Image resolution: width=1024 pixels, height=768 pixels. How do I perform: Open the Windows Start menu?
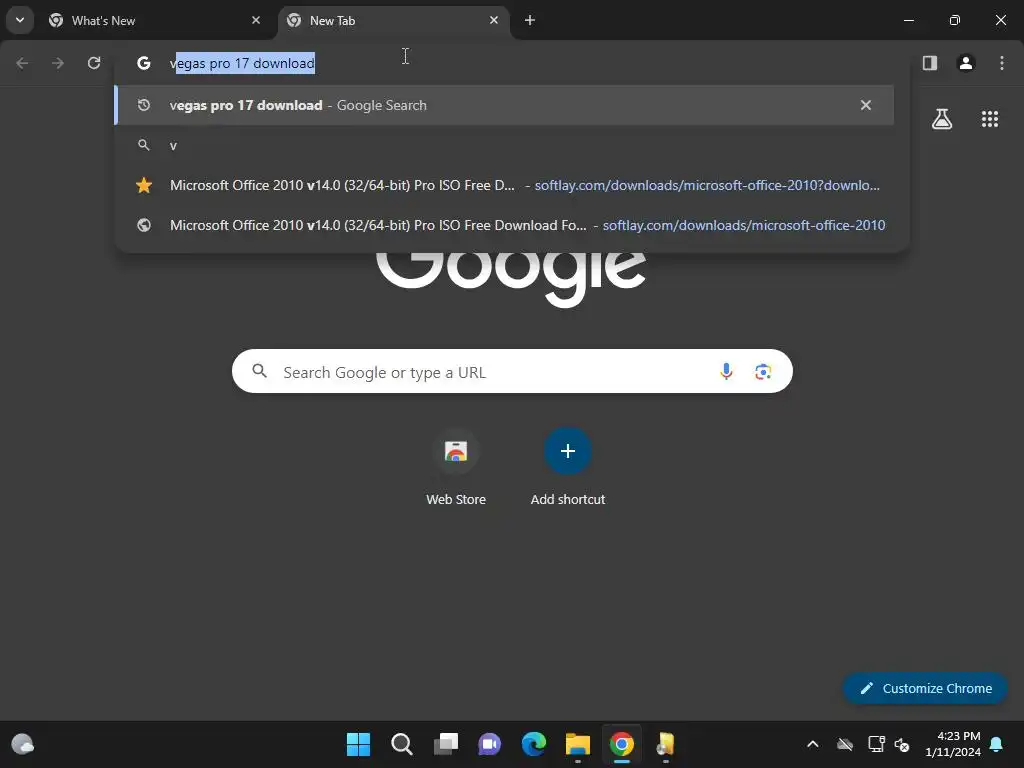pos(358,744)
